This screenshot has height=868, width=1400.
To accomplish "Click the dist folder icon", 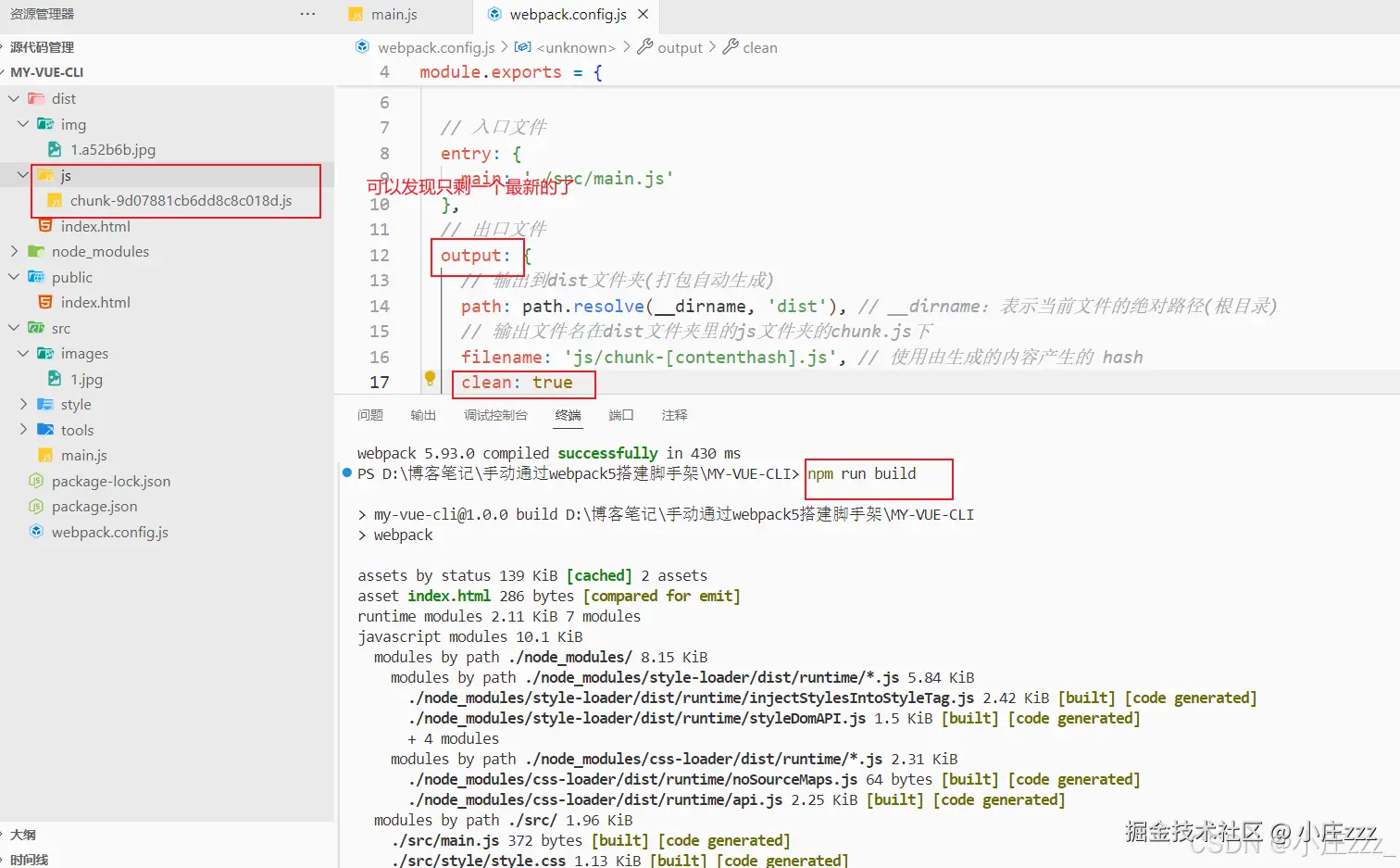I will coord(36,98).
